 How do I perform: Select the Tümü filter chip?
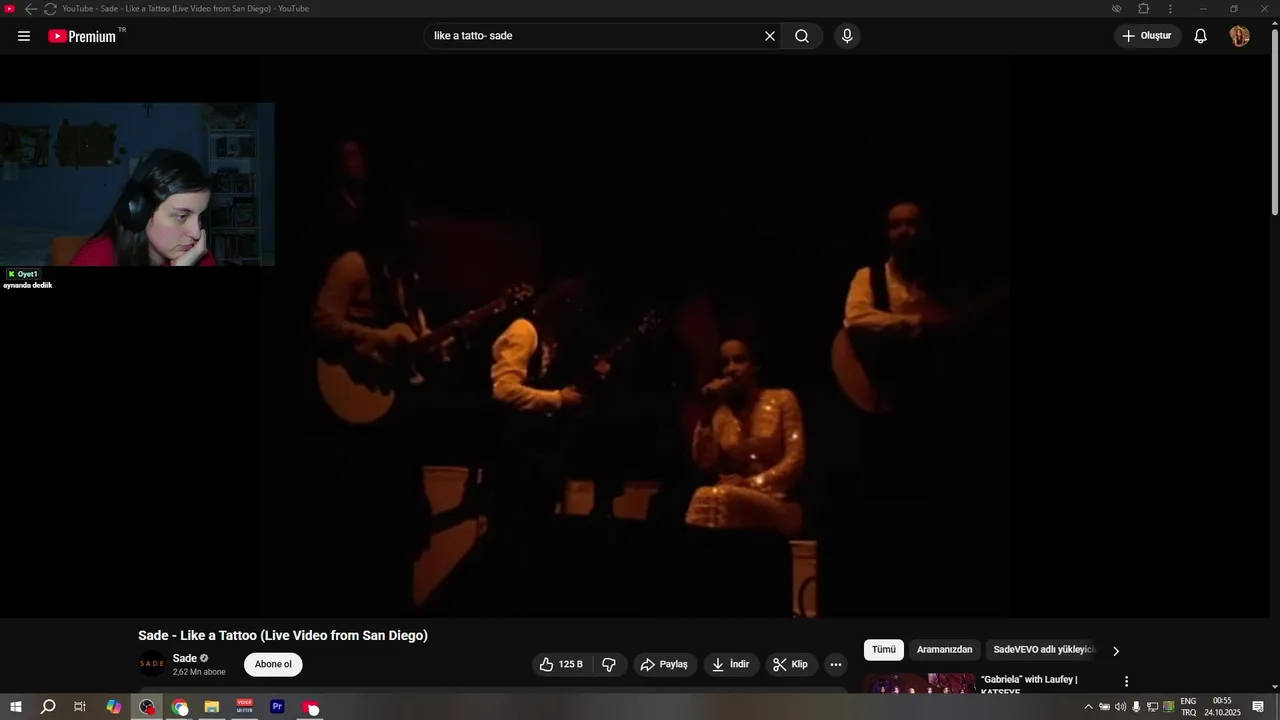[884, 650]
